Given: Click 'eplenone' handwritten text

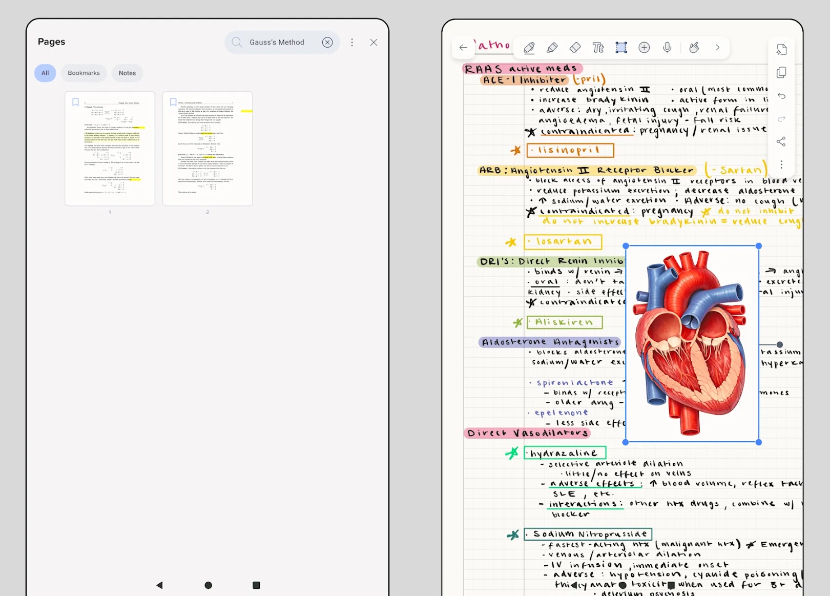Looking at the screenshot, I should (561, 413).
